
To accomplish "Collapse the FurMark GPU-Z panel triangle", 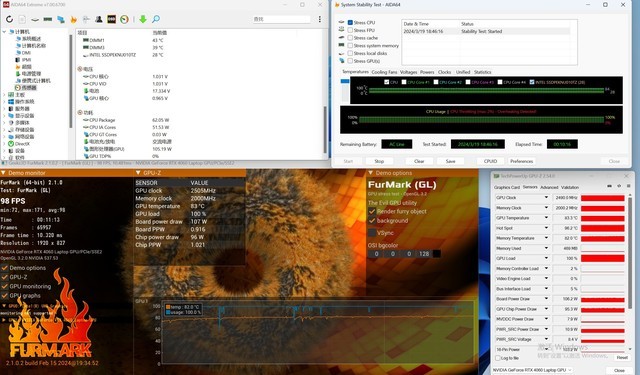I will click(138, 173).
